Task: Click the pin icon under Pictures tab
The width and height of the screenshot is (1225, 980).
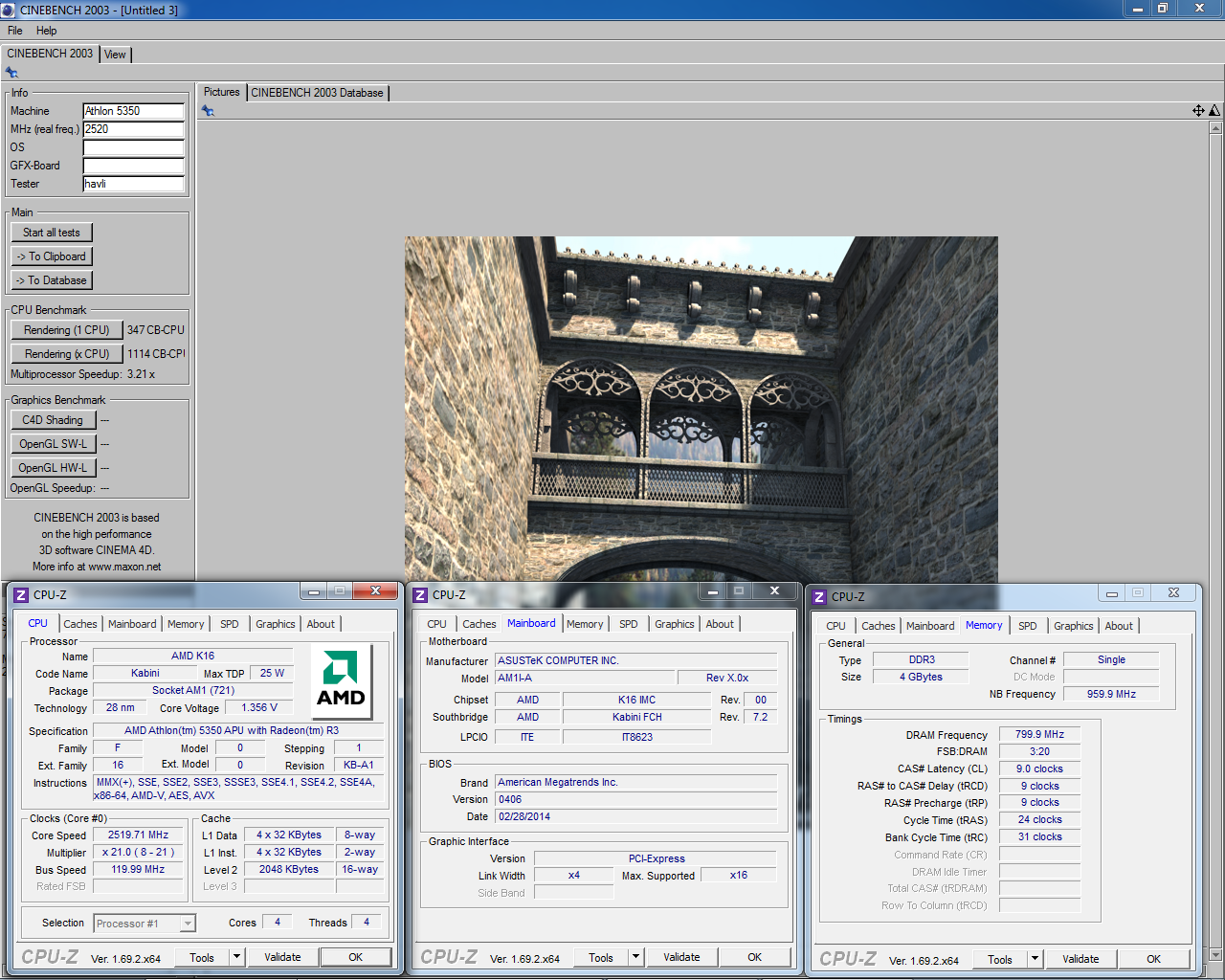Action: click(x=208, y=111)
